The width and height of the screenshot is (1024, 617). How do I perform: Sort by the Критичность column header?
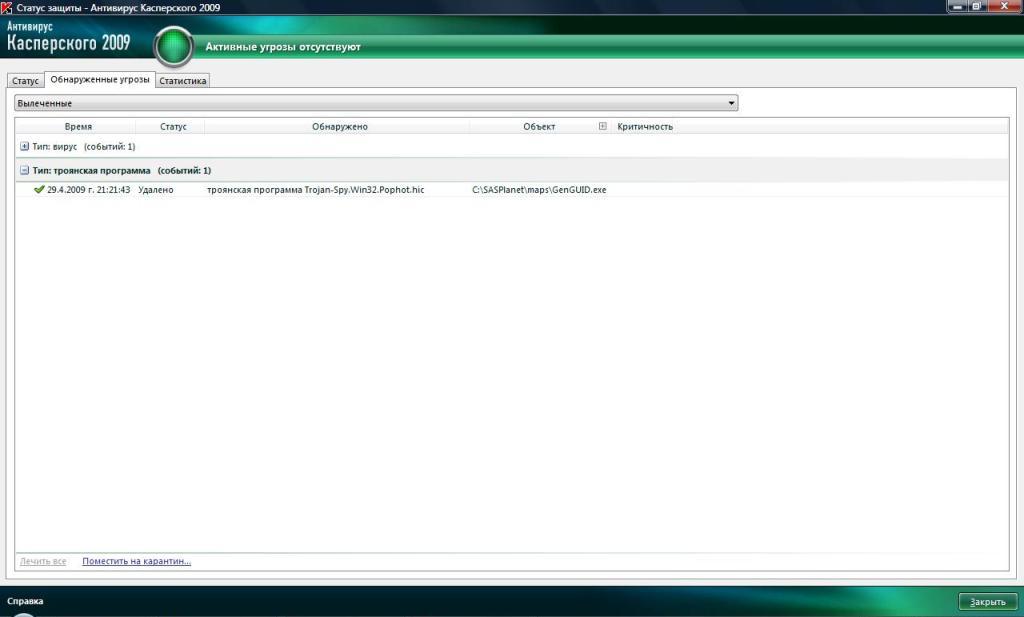tap(645, 127)
